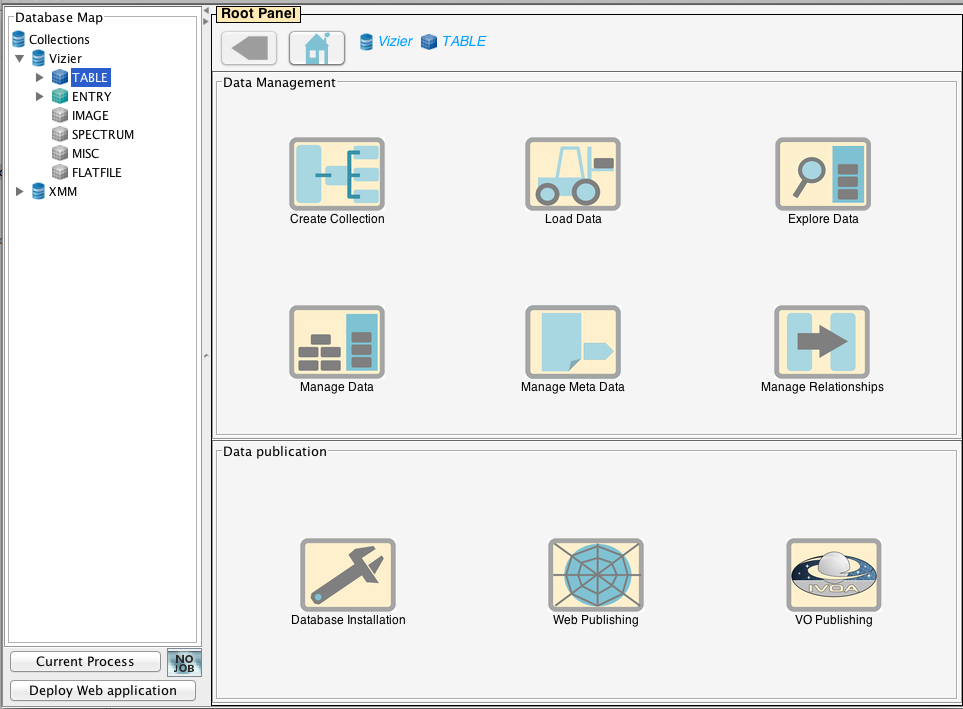Select the Vizier tree item
This screenshot has width=963, height=709.
(57, 58)
